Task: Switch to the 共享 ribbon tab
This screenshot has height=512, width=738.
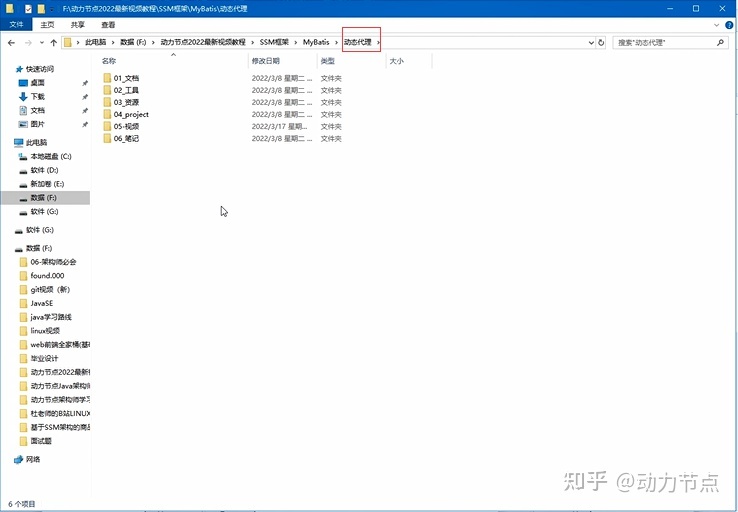Action: click(x=78, y=24)
